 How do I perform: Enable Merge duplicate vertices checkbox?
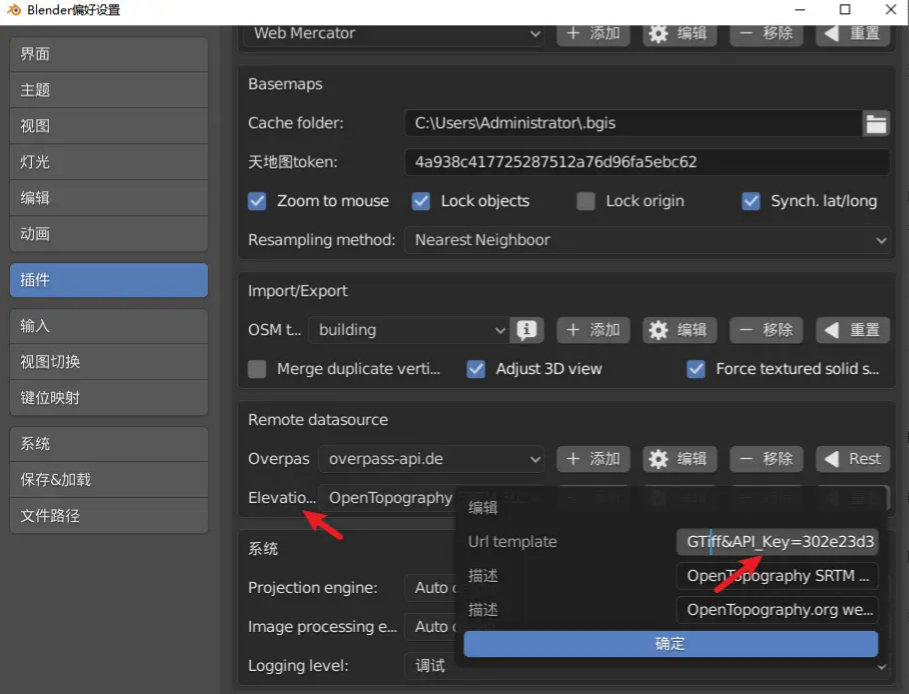257,369
